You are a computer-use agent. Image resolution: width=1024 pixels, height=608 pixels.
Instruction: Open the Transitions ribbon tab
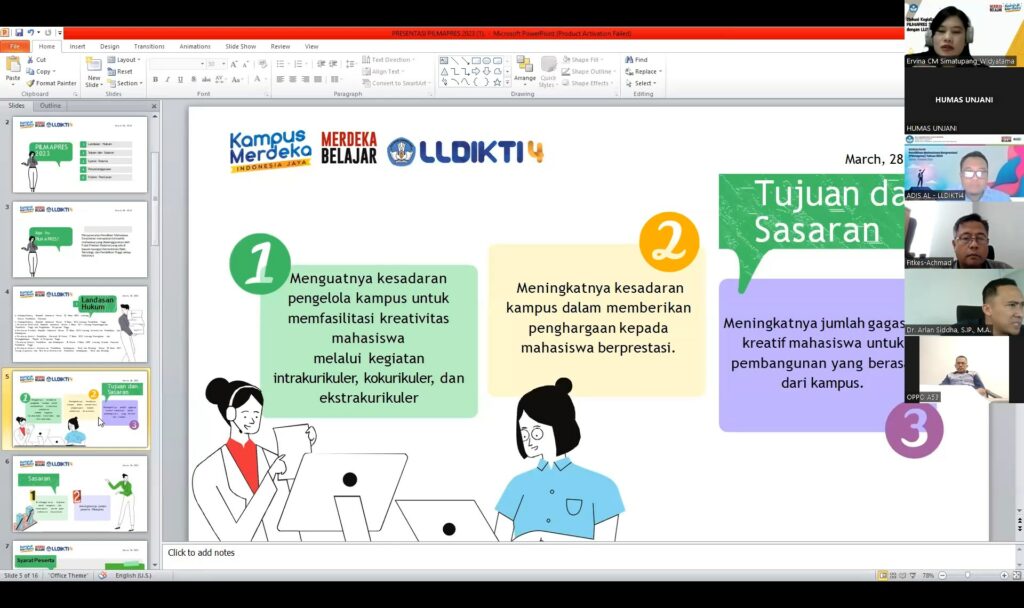click(149, 46)
